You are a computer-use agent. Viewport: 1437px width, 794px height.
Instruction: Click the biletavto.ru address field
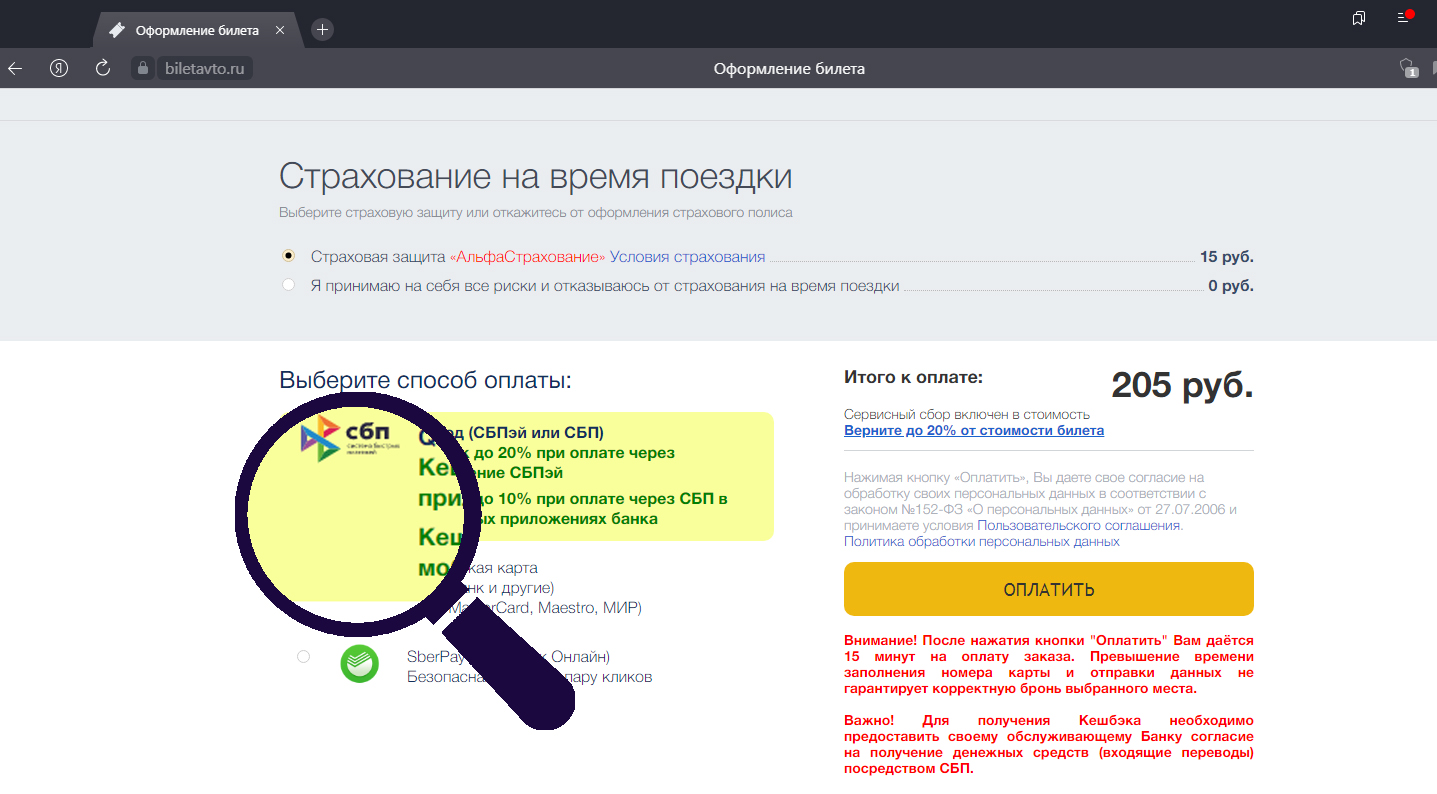tap(204, 69)
